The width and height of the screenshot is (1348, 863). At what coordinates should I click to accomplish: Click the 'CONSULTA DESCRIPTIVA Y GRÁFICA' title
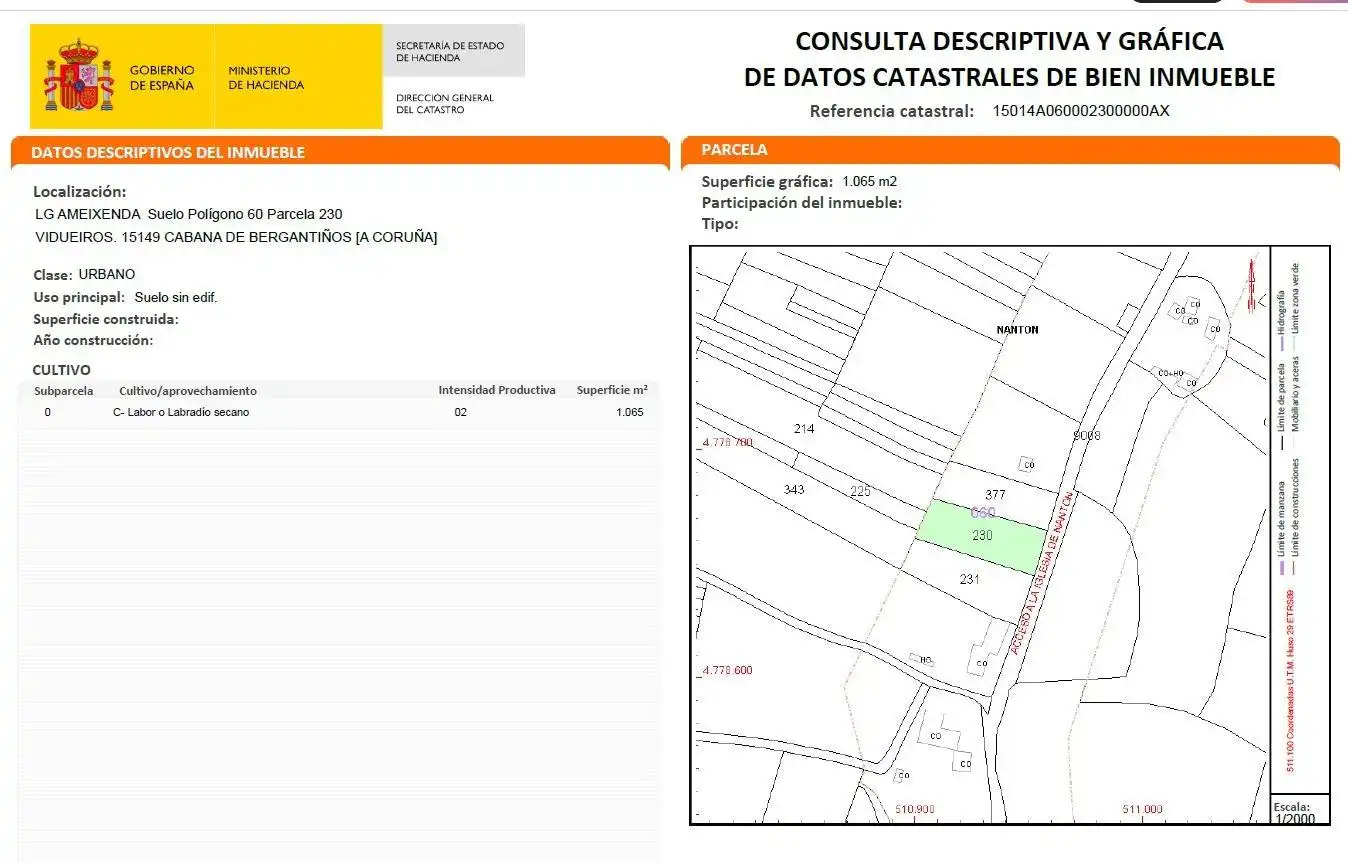click(x=1009, y=41)
